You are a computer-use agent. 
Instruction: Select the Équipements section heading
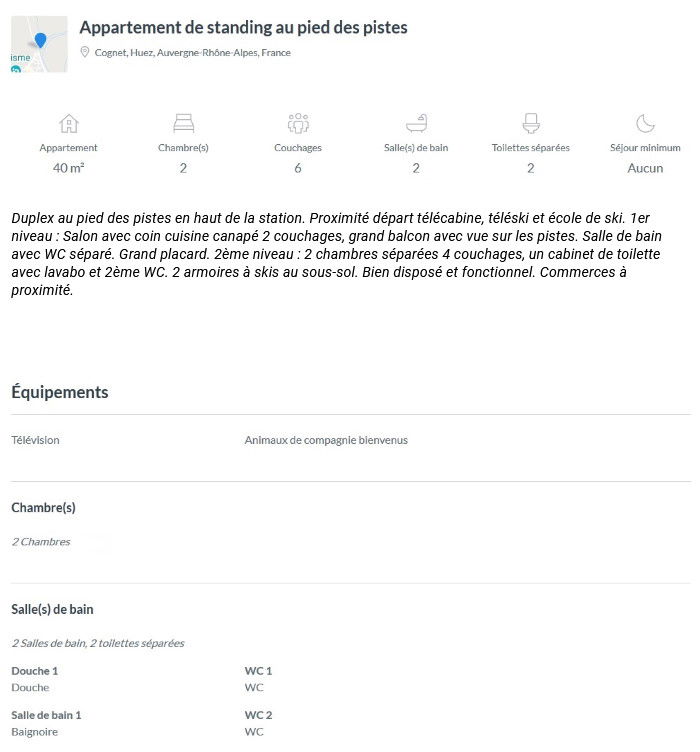click(x=60, y=392)
